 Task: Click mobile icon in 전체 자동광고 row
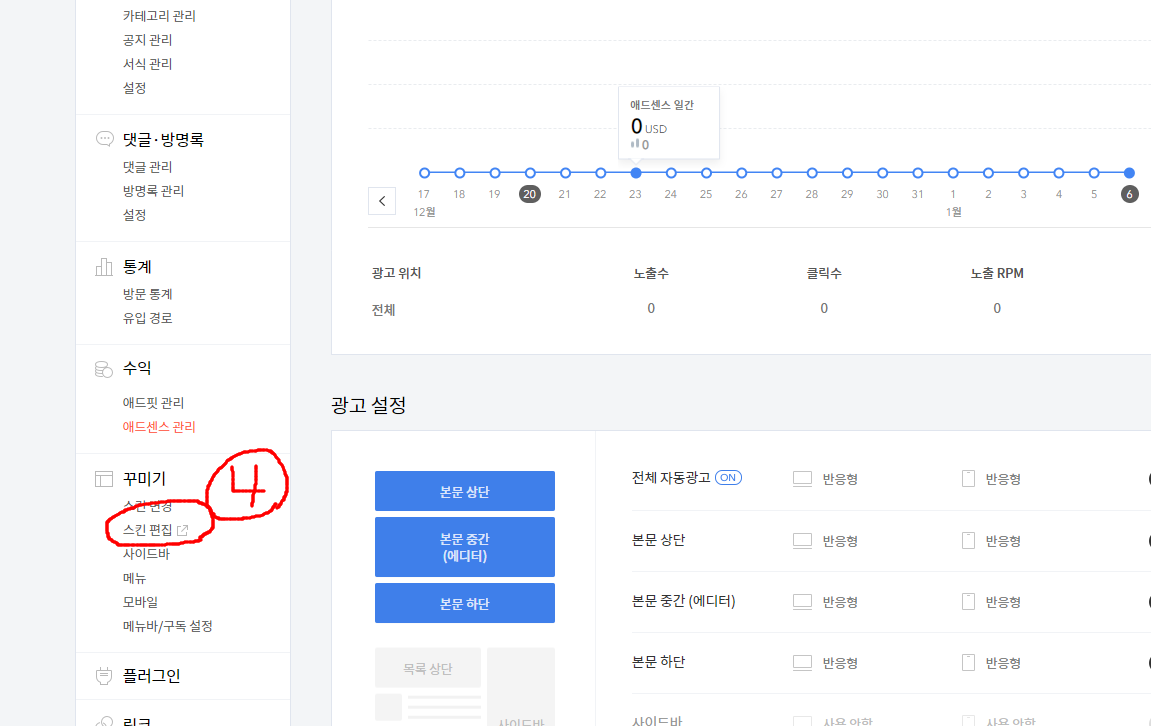pos(968,479)
